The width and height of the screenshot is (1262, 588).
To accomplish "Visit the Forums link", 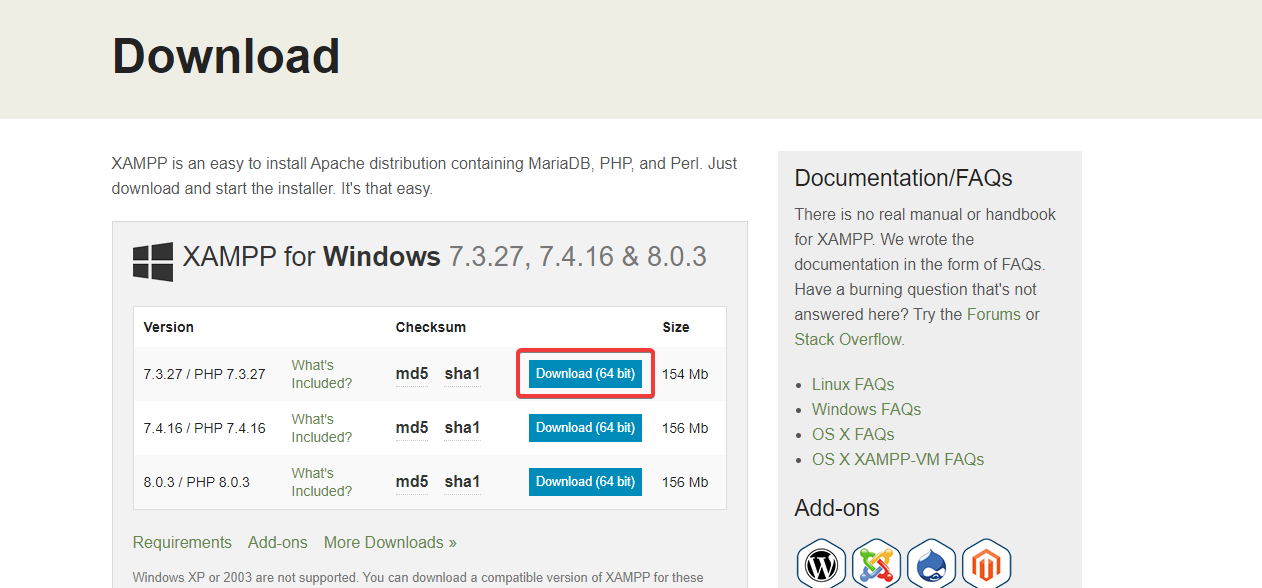I will 994,314.
